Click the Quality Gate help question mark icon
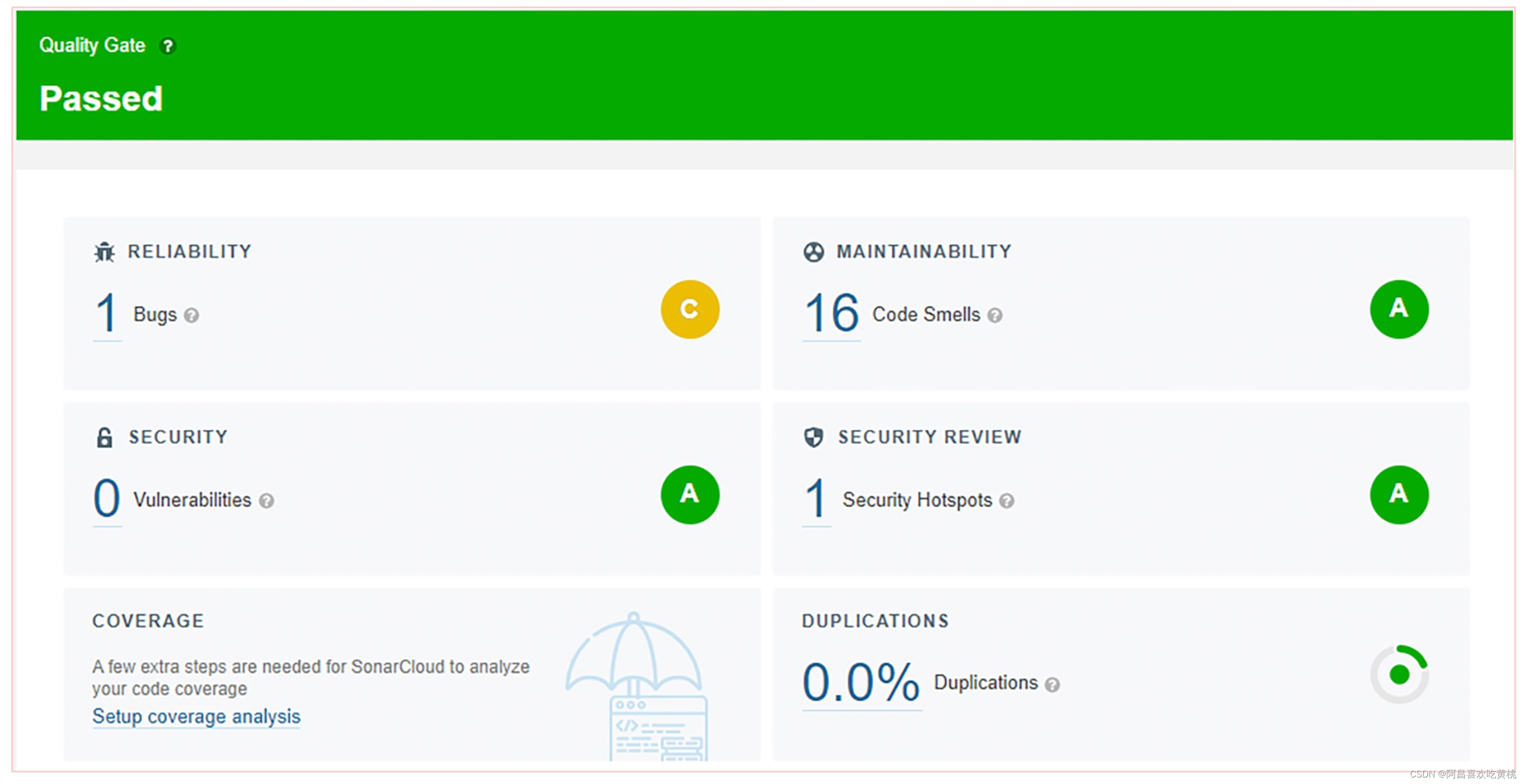The image size is (1524, 784). [167, 46]
